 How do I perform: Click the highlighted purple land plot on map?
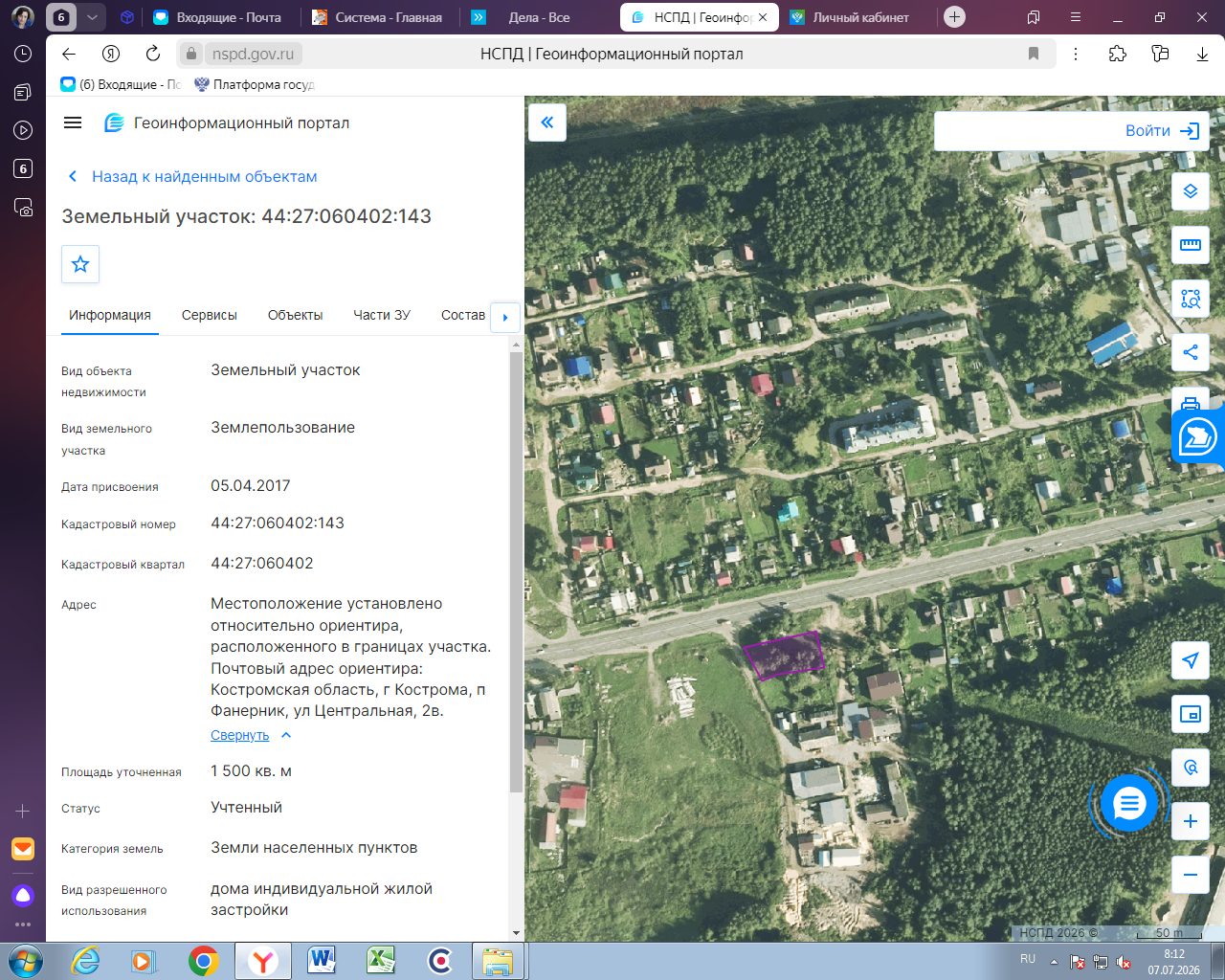(784, 656)
